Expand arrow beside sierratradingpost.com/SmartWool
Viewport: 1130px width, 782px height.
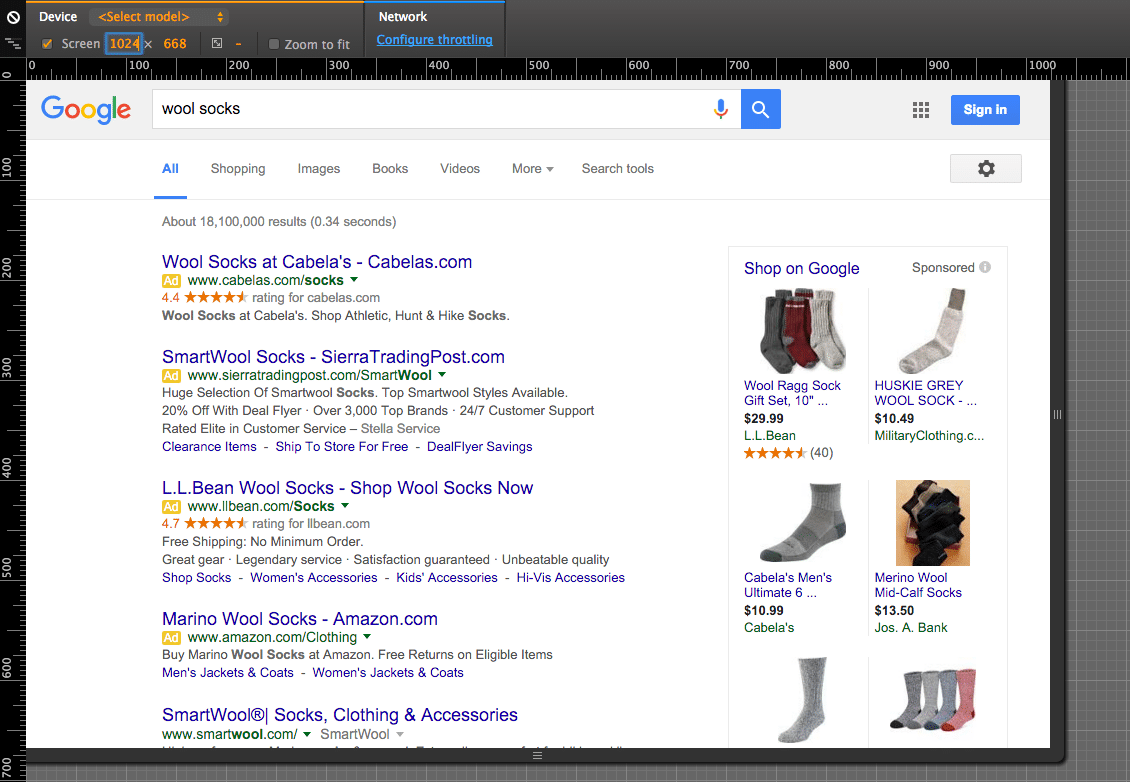(442, 375)
